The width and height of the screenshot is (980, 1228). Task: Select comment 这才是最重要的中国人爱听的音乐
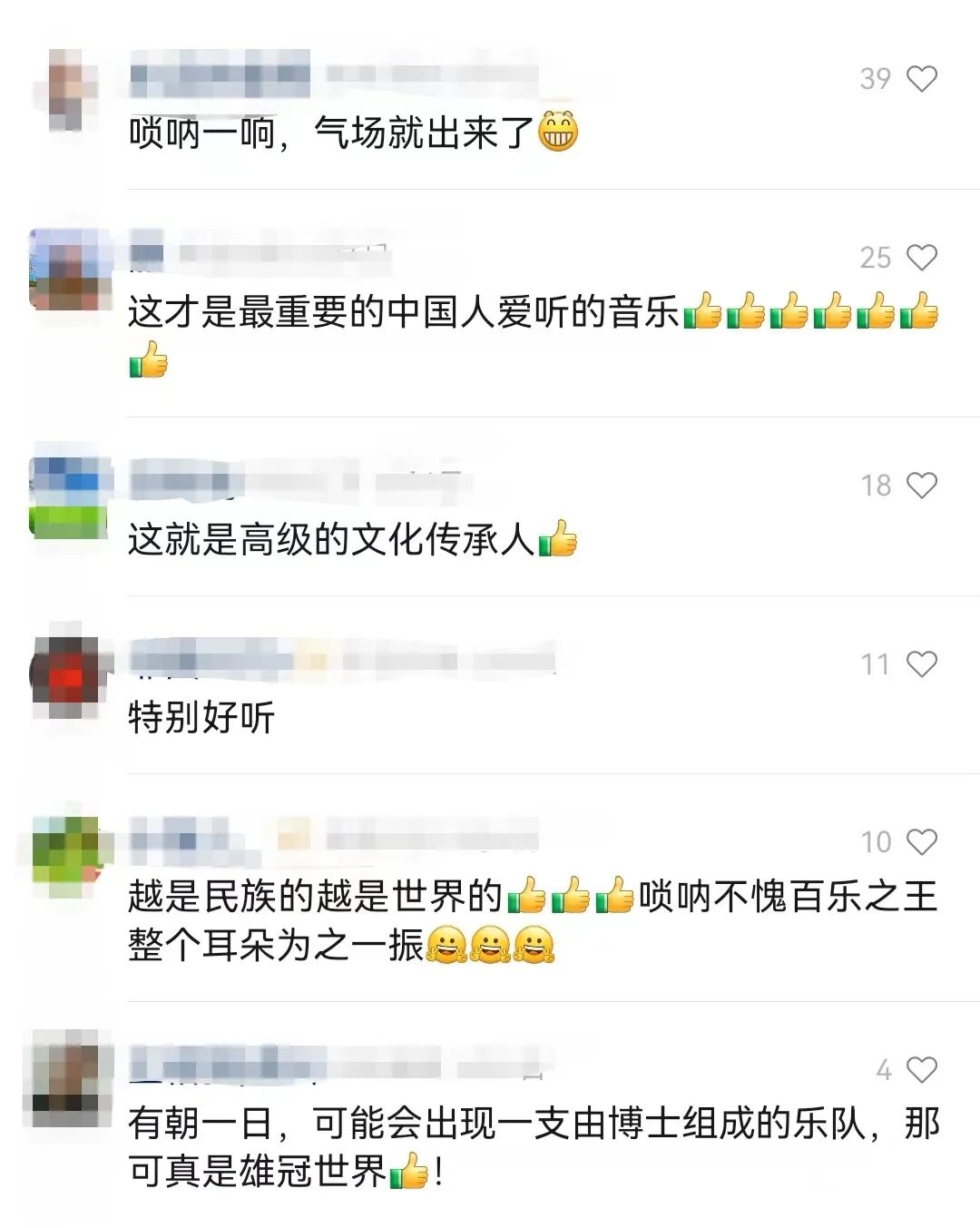534,336
